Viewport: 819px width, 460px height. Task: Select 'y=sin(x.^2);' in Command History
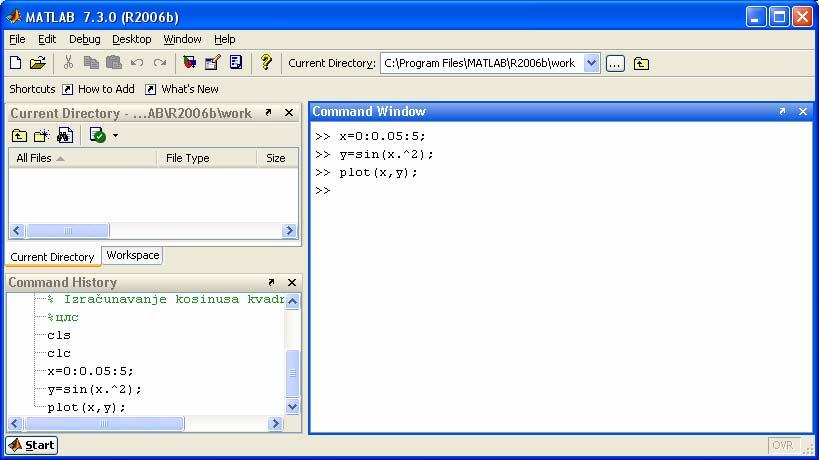tap(94, 390)
